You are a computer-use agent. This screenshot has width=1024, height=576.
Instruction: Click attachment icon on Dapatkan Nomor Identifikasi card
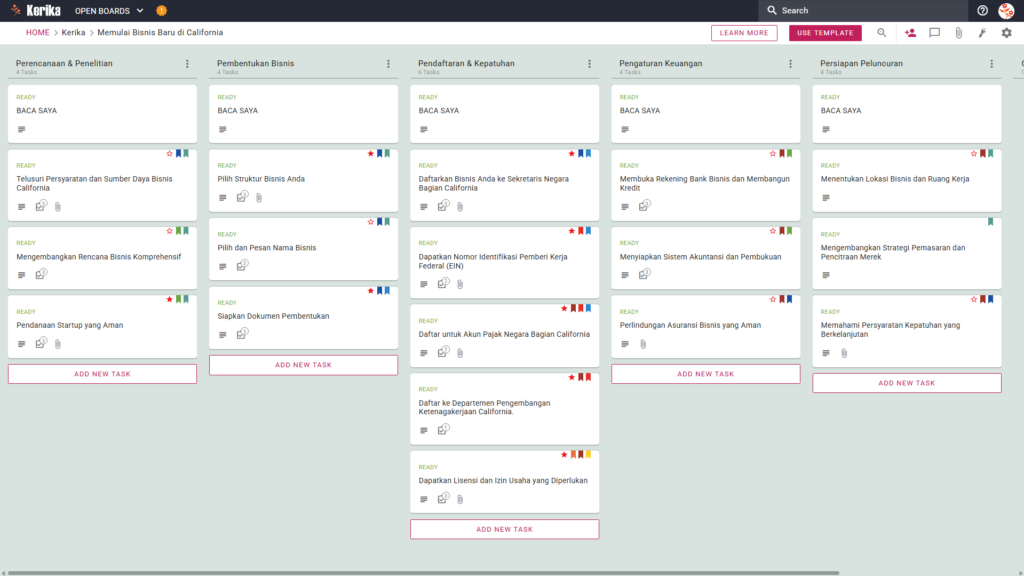click(460, 284)
